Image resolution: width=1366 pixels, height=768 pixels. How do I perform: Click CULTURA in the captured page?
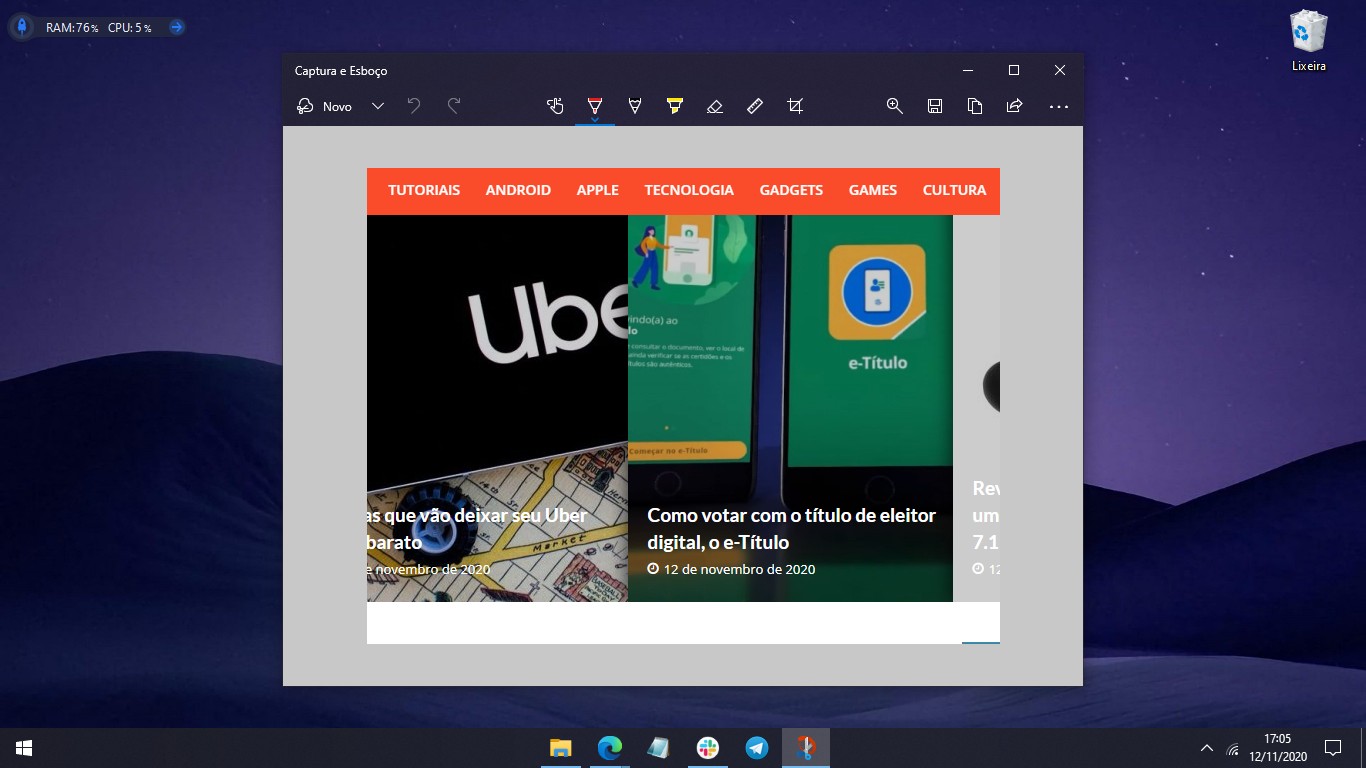point(954,190)
